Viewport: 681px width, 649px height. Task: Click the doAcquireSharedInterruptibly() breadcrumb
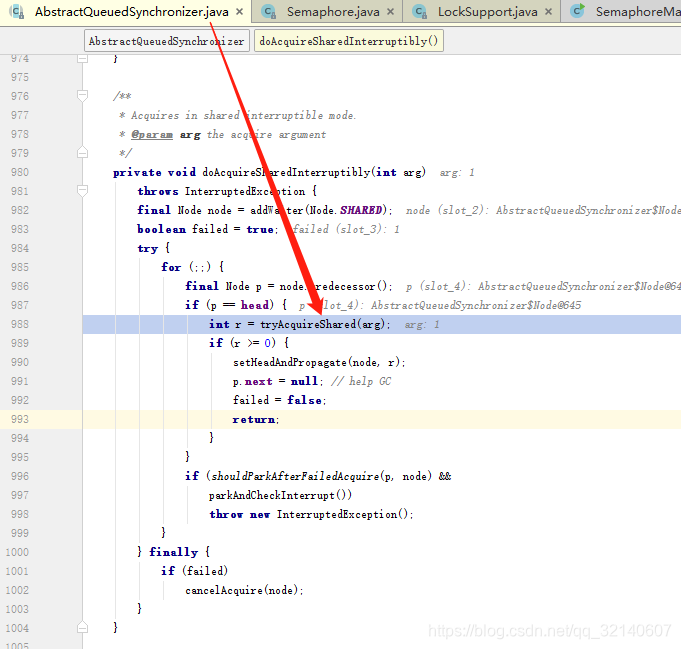(x=349, y=41)
